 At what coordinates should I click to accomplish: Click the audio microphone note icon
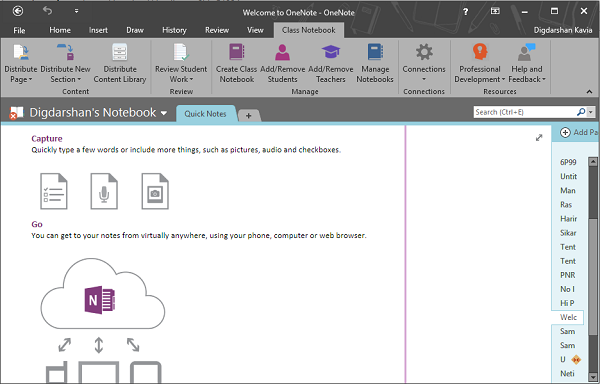pyautogui.click(x=104, y=191)
